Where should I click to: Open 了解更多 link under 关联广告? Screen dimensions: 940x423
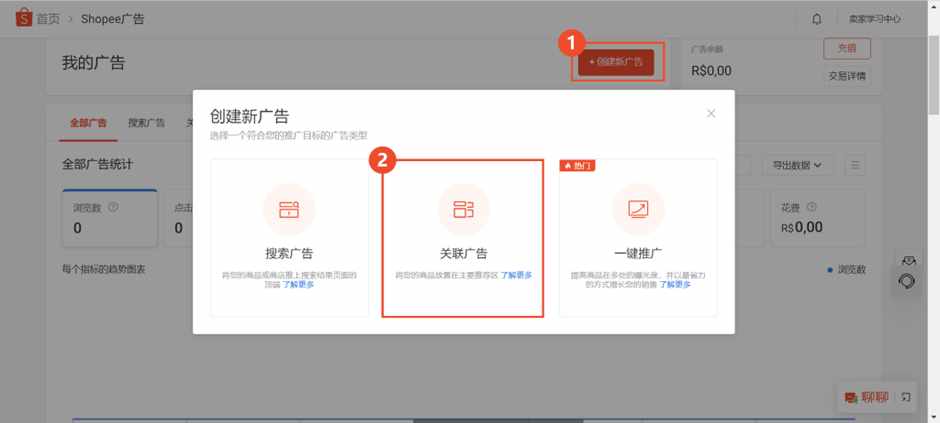[x=516, y=275]
